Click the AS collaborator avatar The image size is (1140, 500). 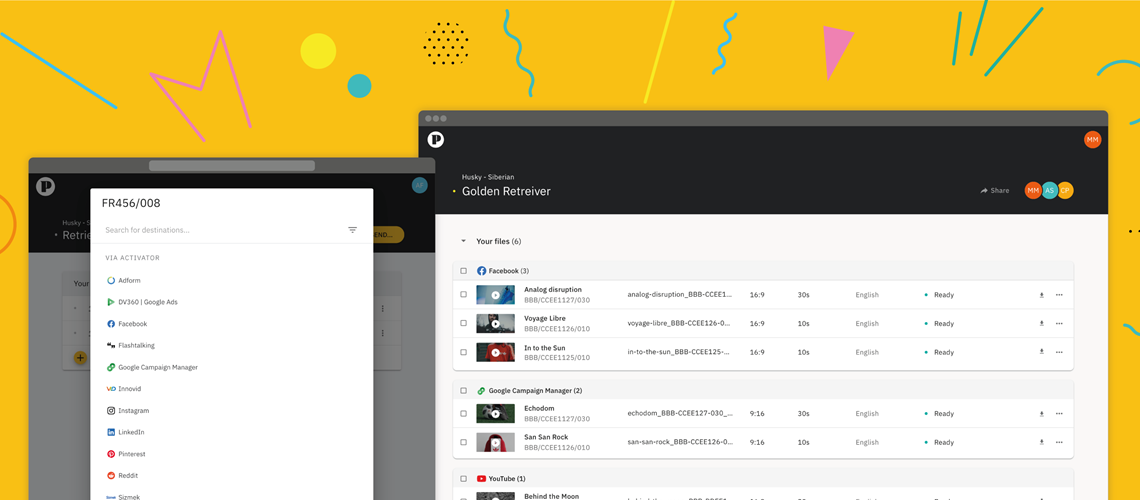click(x=1049, y=190)
